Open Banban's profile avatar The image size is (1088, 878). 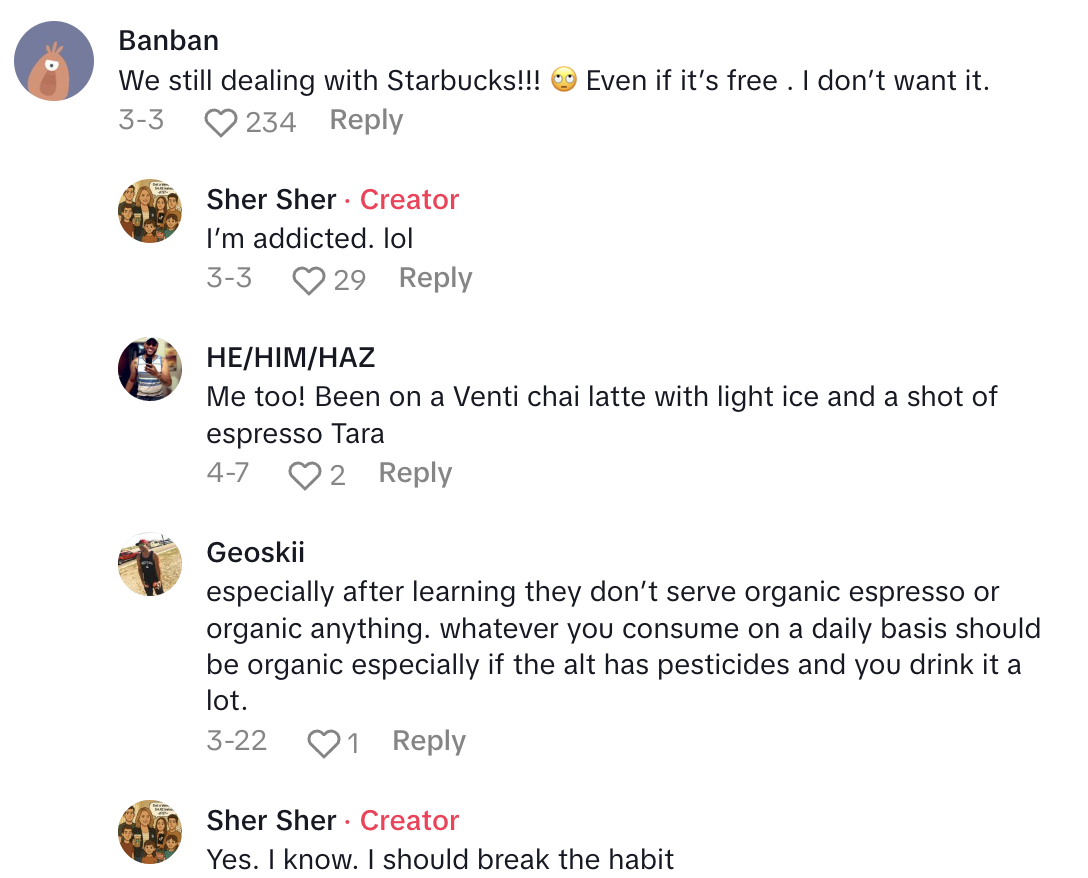coord(54,62)
